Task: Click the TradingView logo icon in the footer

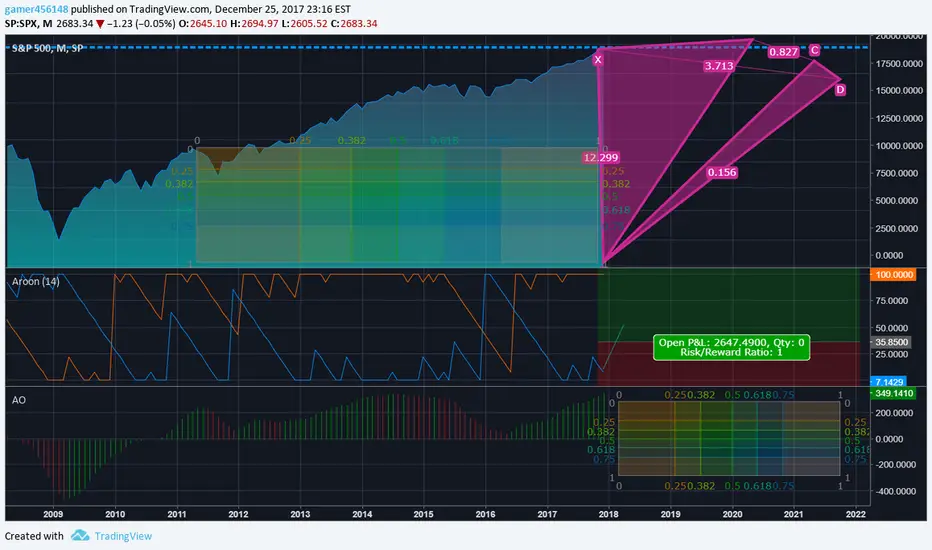Action: coord(80,536)
